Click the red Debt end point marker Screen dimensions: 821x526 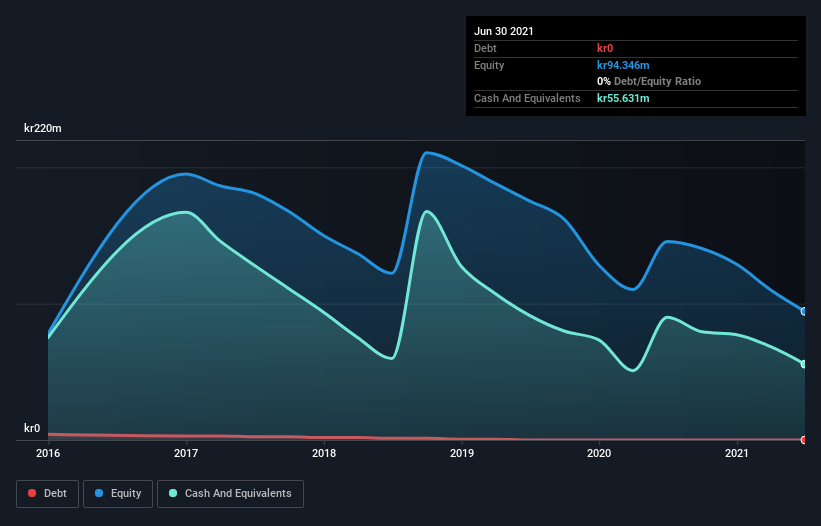804,440
